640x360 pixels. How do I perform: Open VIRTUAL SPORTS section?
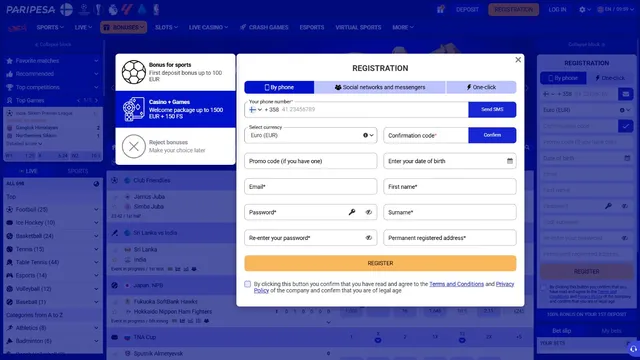point(358,27)
